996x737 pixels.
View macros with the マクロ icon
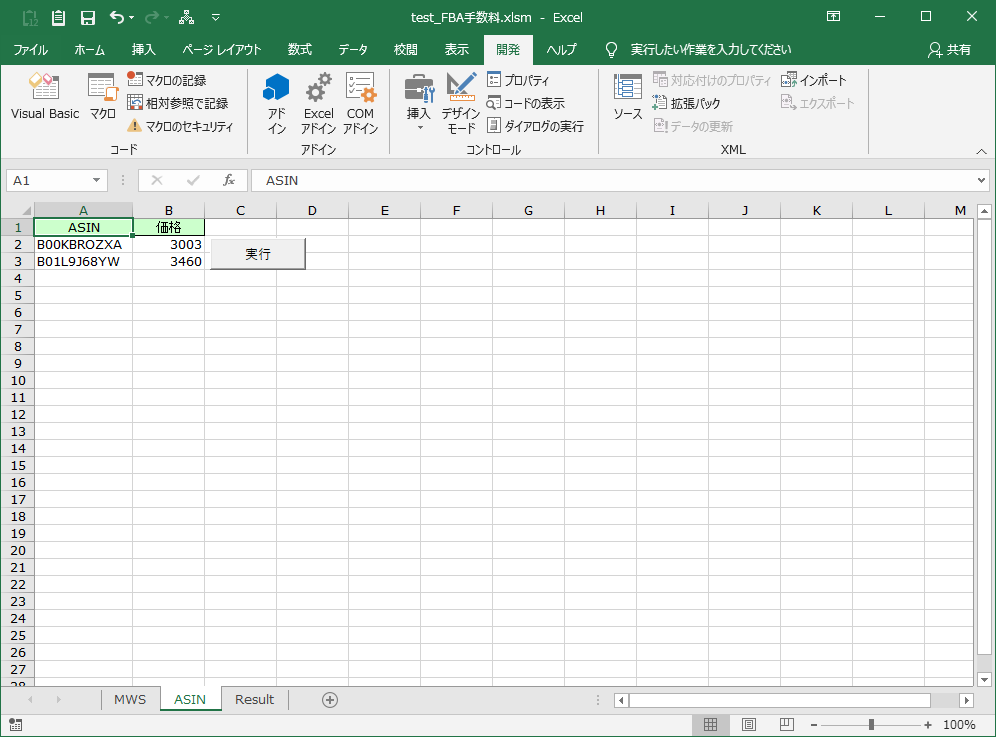pos(101,97)
